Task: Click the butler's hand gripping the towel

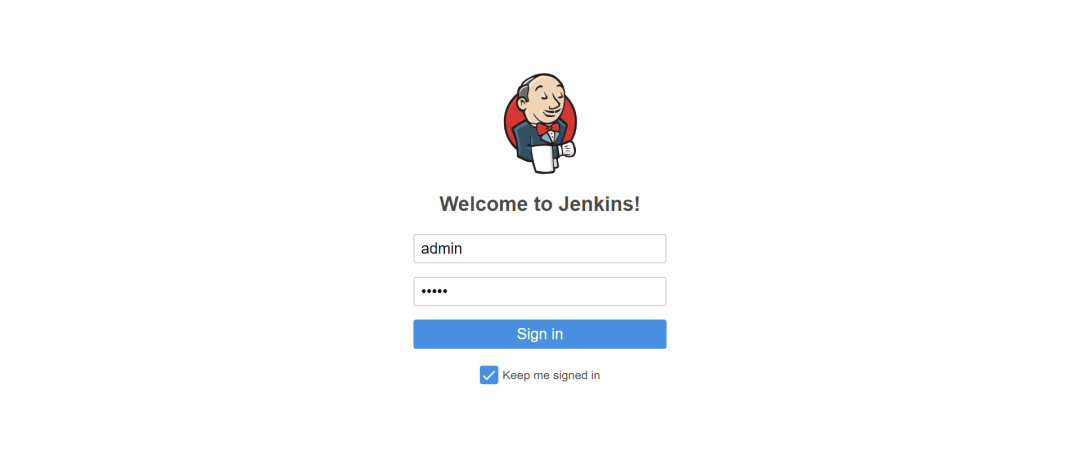Action: [566, 149]
